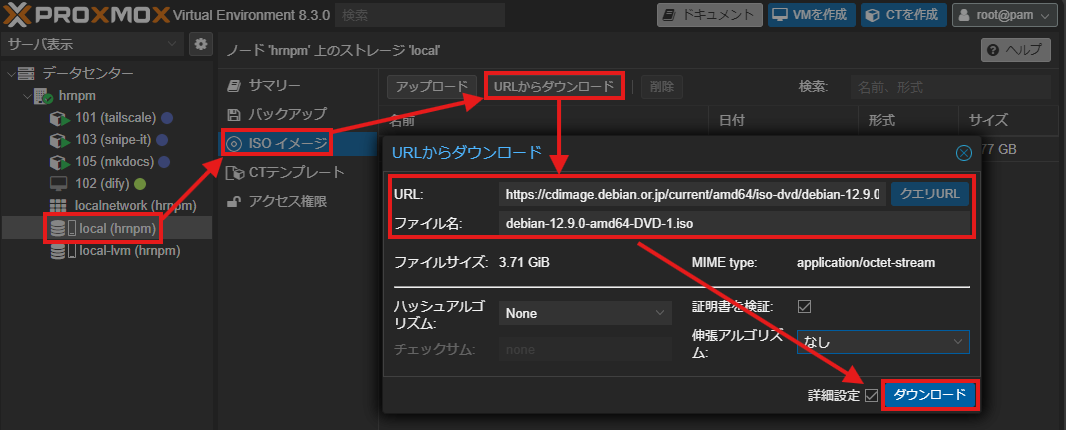1066x430 pixels.
Task: Click the 3.71 GiB file size value
Action: tap(524, 263)
